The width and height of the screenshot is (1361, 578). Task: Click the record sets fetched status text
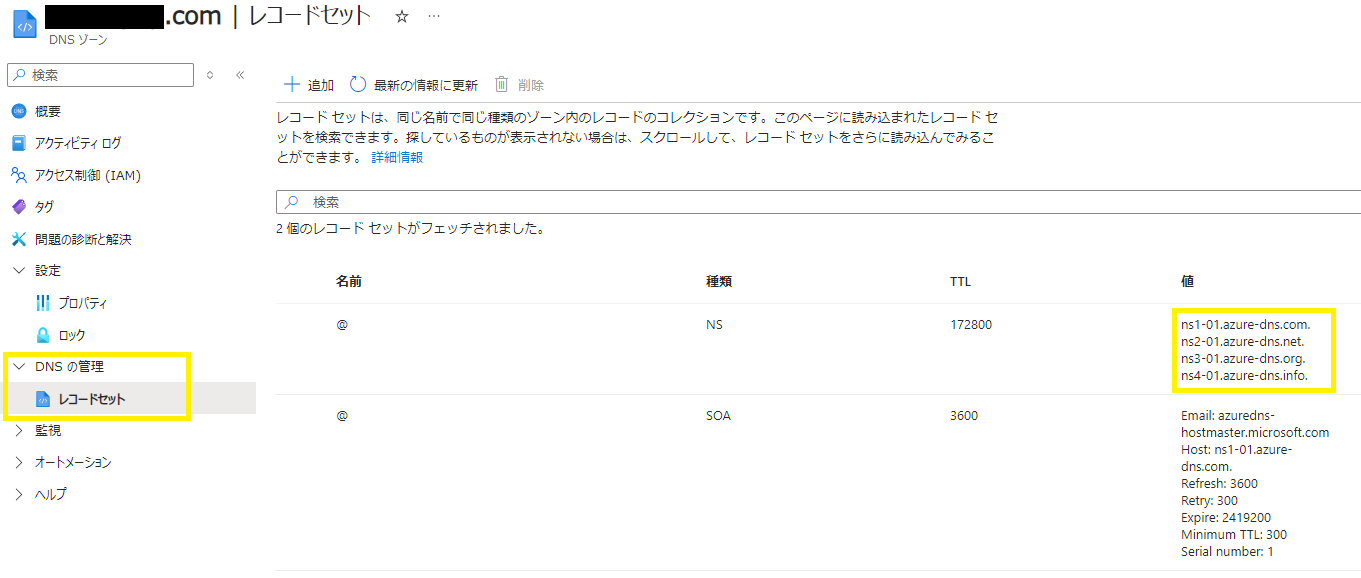coord(411,229)
